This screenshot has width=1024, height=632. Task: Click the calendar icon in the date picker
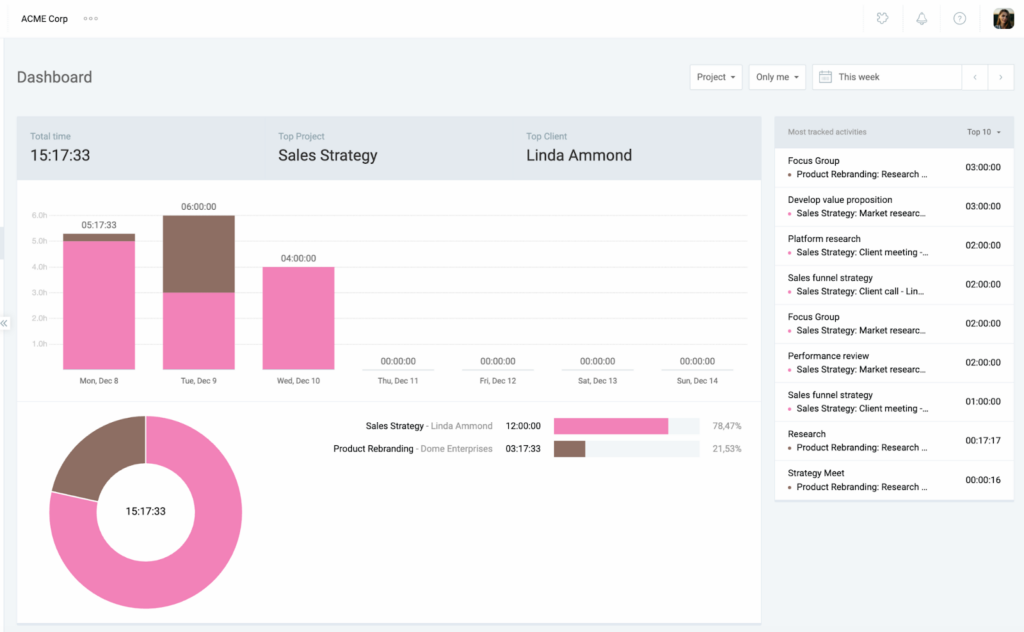click(825, 77)
